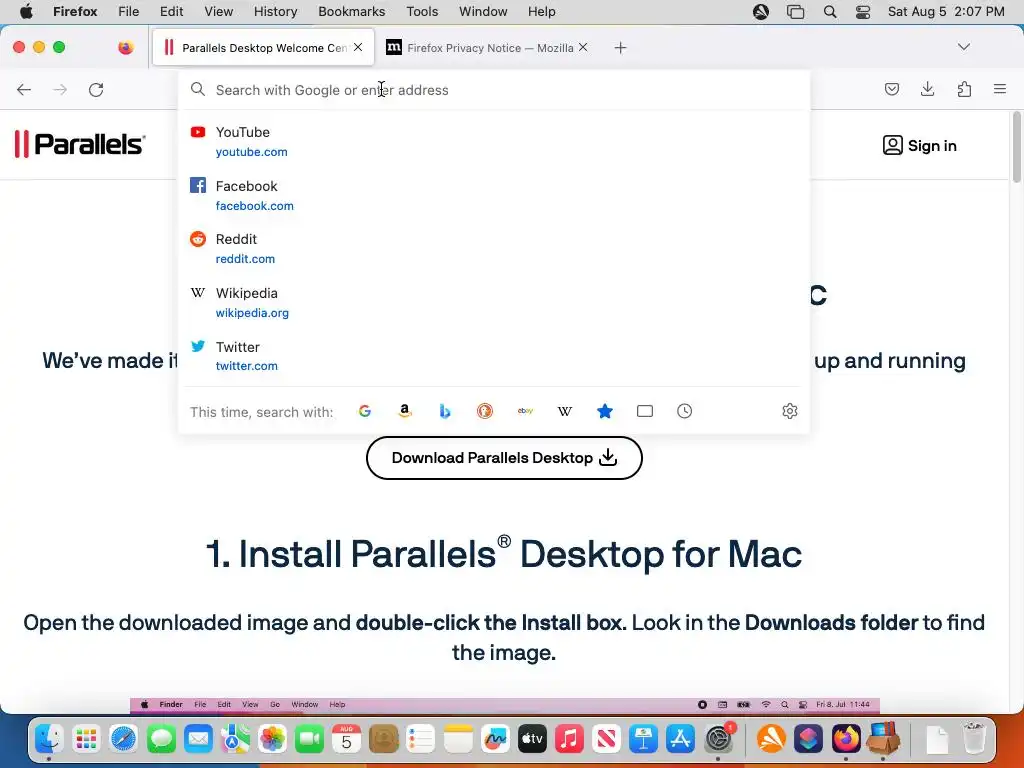
Task: Open the Extensions puzzle icon
Action: pos(964,89)
